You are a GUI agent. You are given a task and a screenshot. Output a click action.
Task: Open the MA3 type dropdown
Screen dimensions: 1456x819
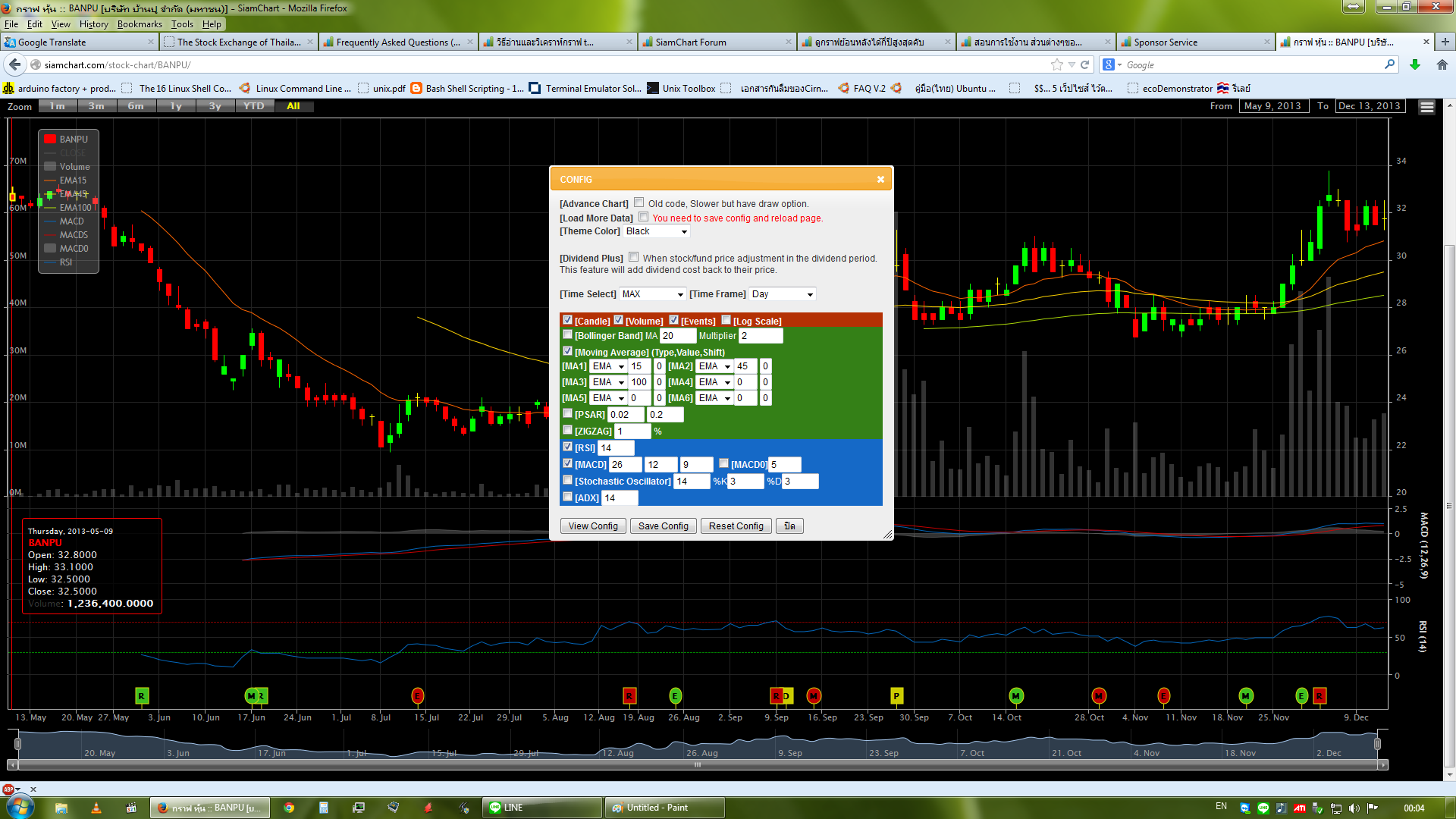click(x=608, y=382)
